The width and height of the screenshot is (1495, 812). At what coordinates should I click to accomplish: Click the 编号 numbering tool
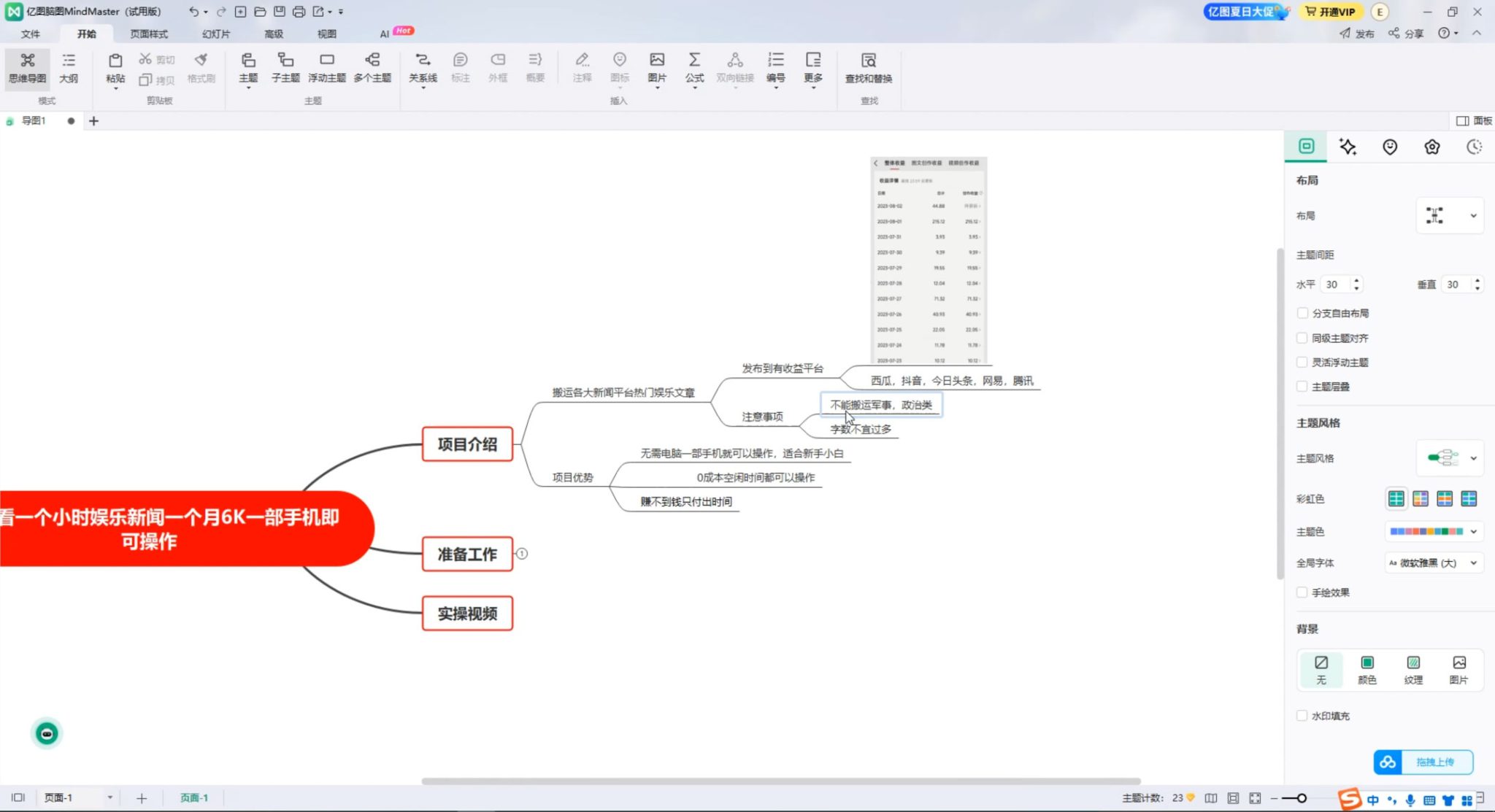(x=775, y=67)
